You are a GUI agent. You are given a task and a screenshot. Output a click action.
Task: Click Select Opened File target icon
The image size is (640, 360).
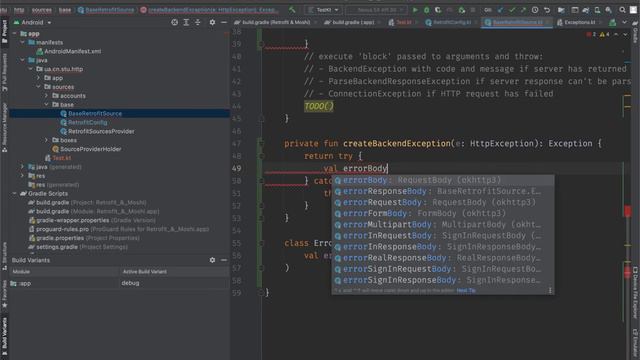click(x=175, y=22)
